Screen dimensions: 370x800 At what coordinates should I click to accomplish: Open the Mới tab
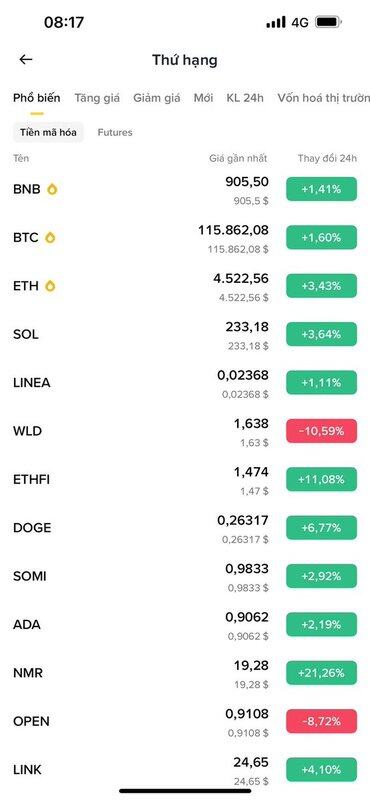coord(203,98)
